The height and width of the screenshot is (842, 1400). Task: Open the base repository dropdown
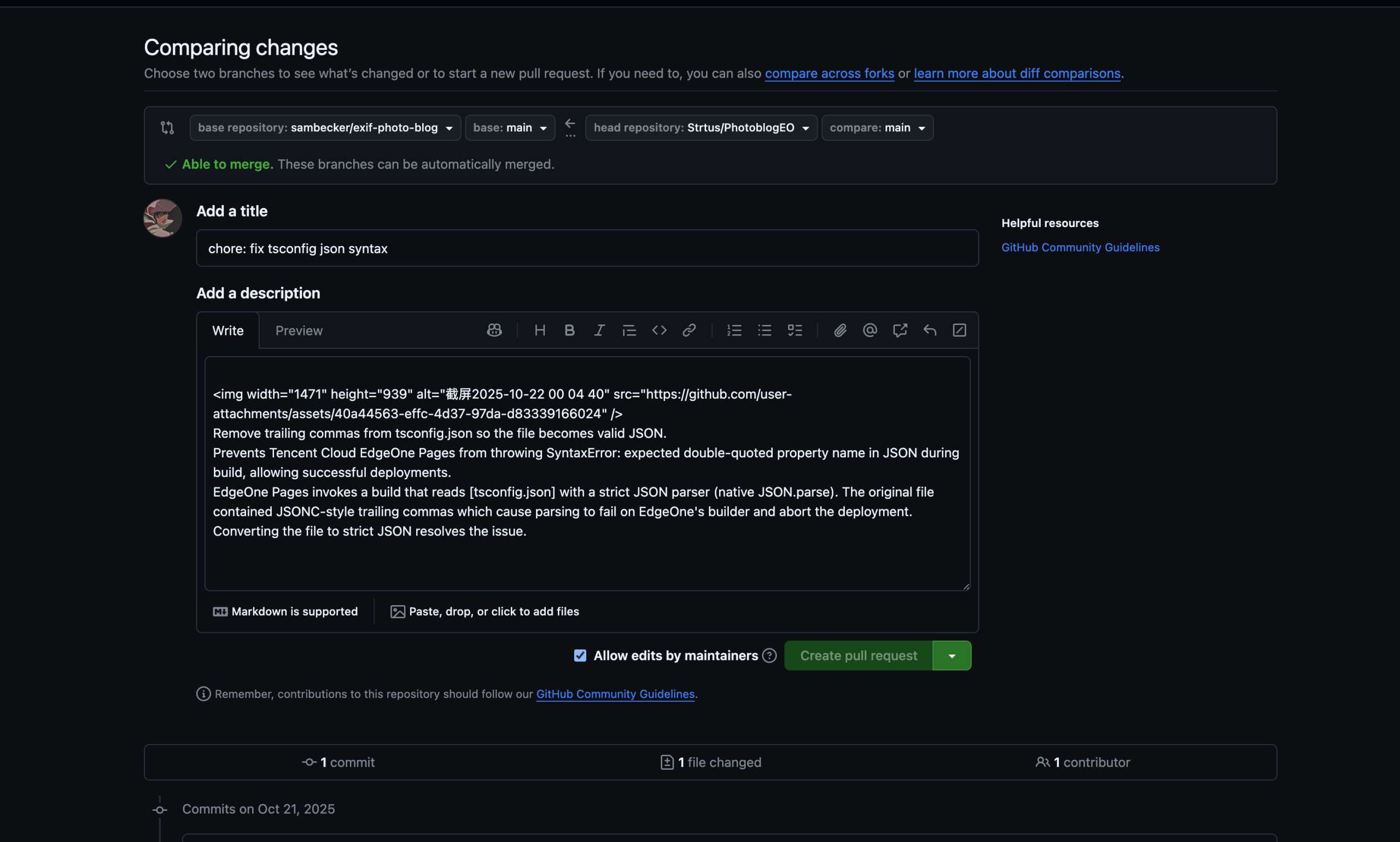[x=325, y=127]
